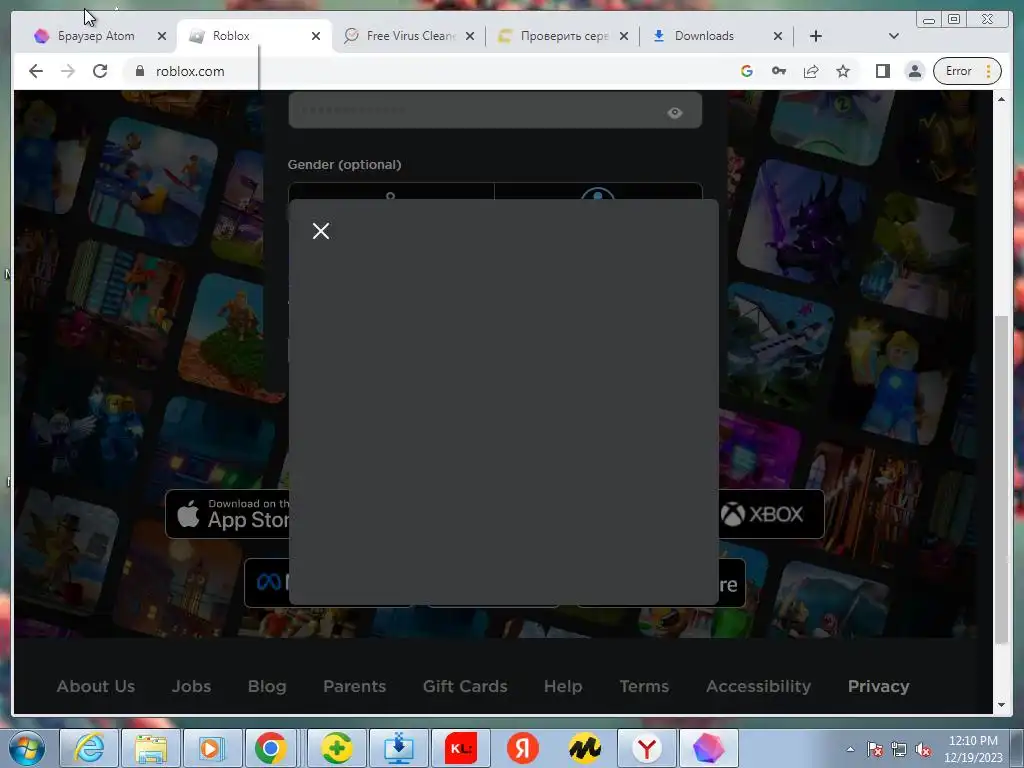Open the Blog footer link
The width and height of the screenshot is (1024, 768).
point(267,686)
